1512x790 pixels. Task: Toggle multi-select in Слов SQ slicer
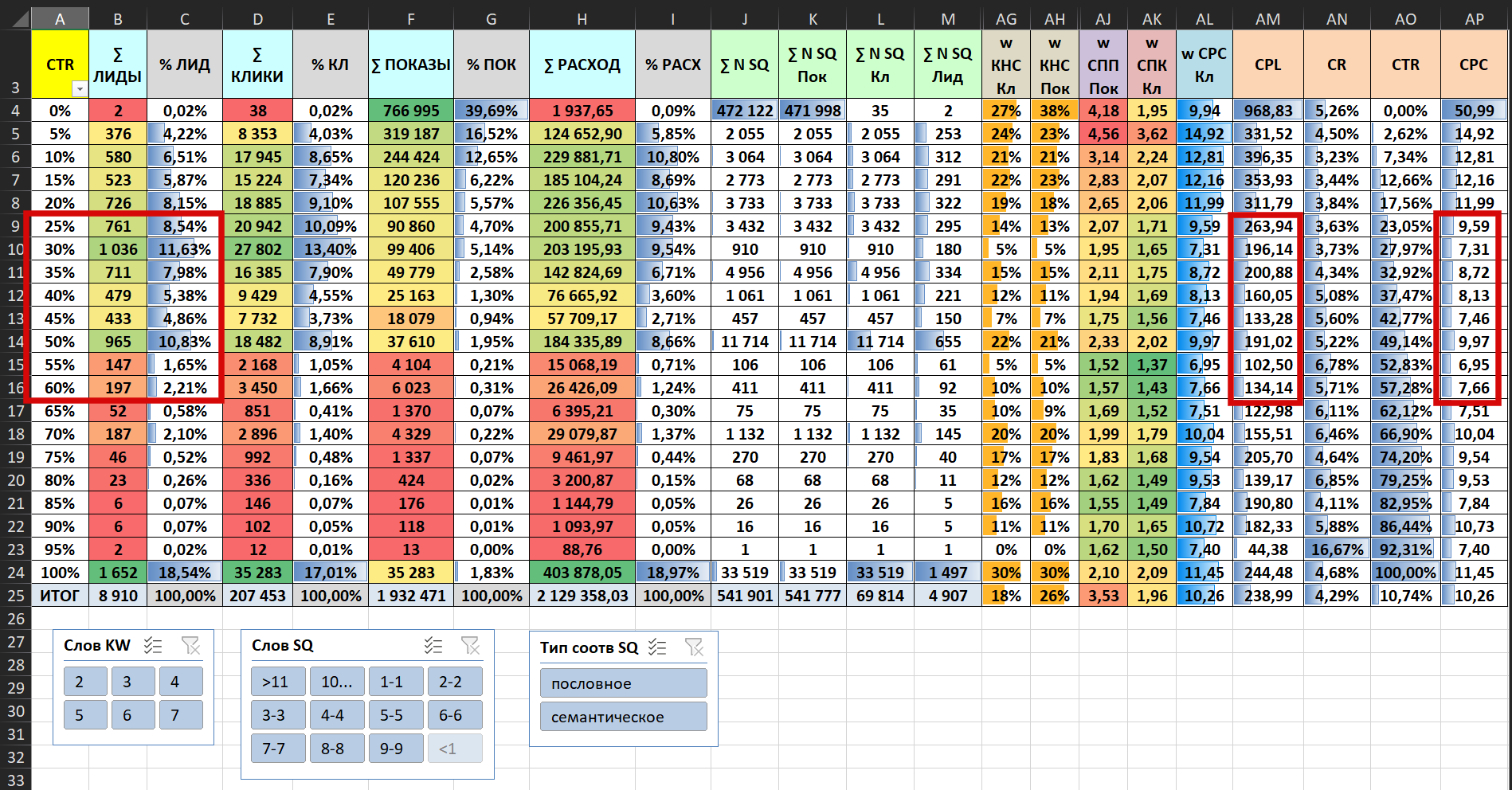click(433, 646)
